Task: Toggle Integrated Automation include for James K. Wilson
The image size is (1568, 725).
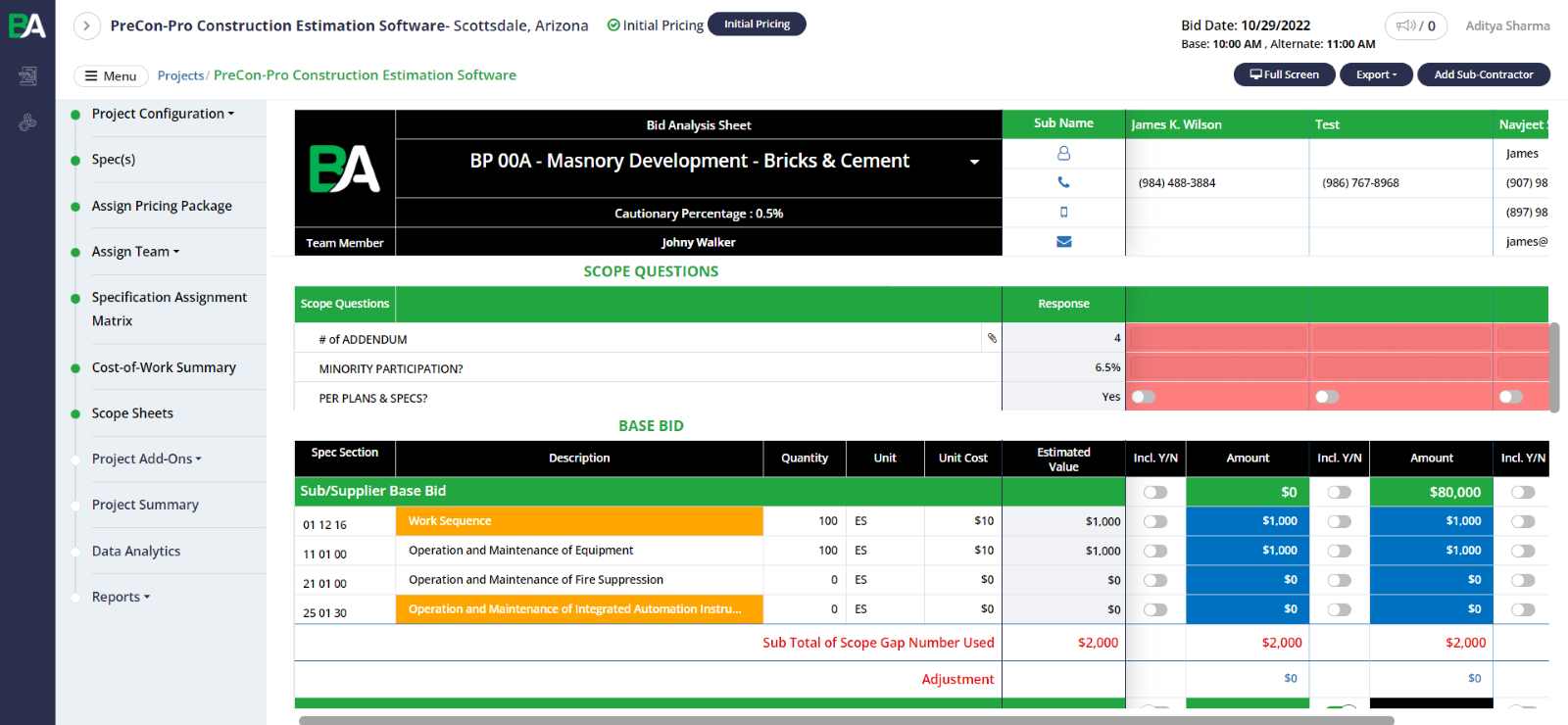Action: [1155, 609]
